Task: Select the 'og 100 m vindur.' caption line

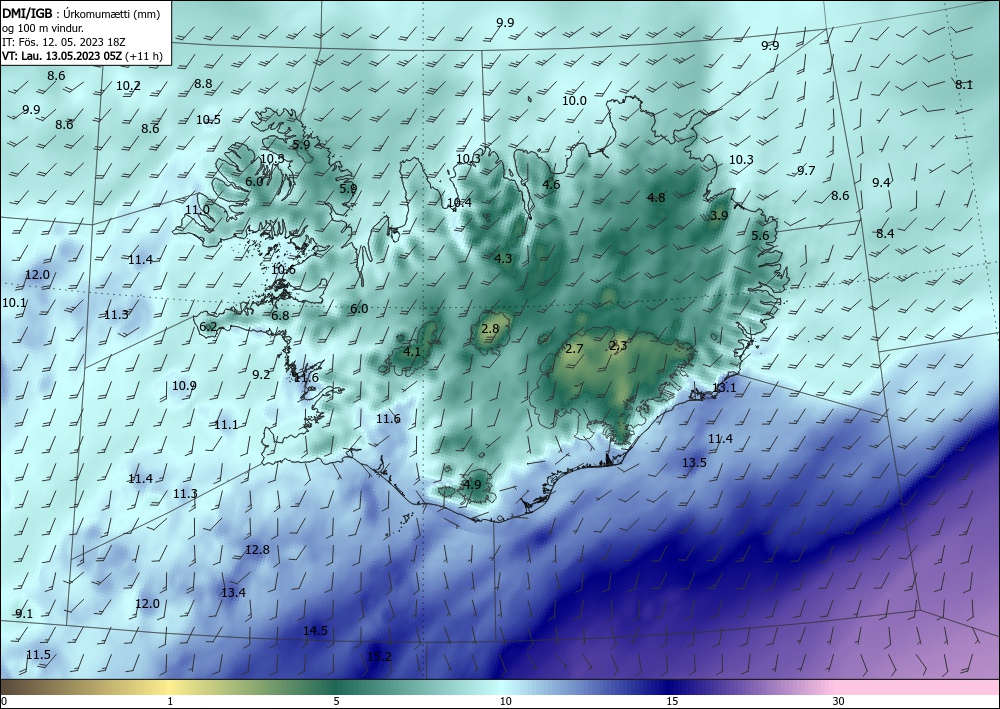Action: [x=43, y=28]
